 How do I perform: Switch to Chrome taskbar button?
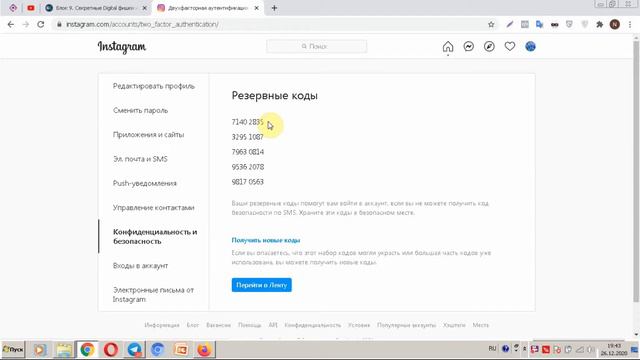click(87, 350)
